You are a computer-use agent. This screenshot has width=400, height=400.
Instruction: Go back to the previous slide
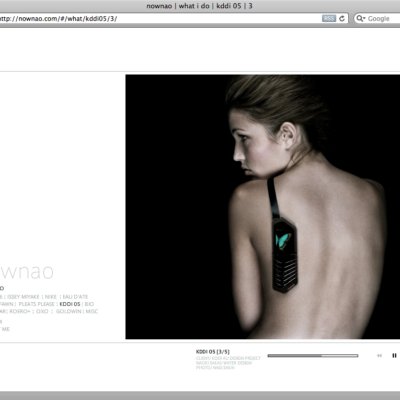(379, 356)
